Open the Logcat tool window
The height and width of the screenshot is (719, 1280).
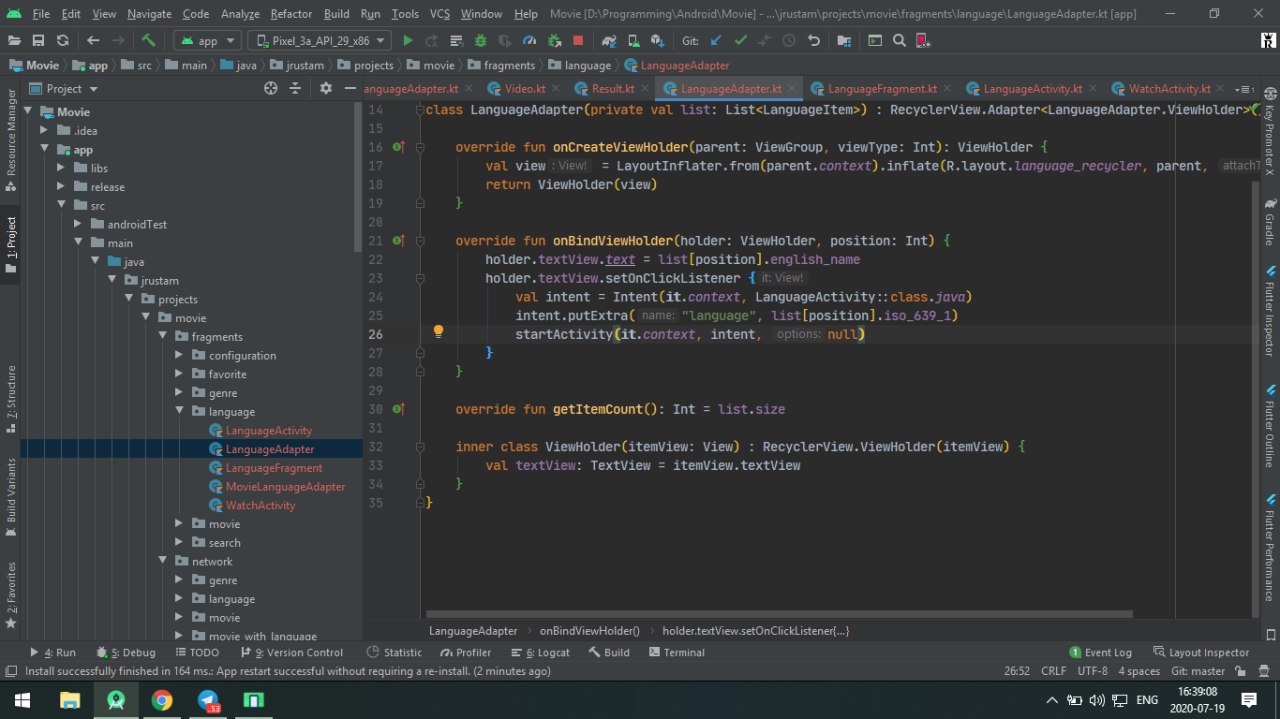pyautogui.click(x=541, y=652)
